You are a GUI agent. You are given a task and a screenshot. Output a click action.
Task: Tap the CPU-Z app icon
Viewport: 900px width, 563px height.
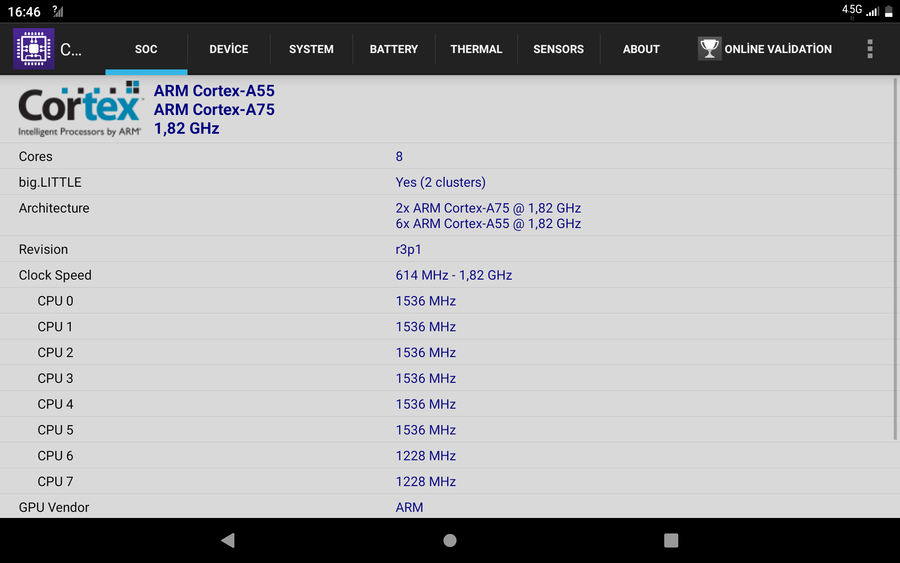34,49
